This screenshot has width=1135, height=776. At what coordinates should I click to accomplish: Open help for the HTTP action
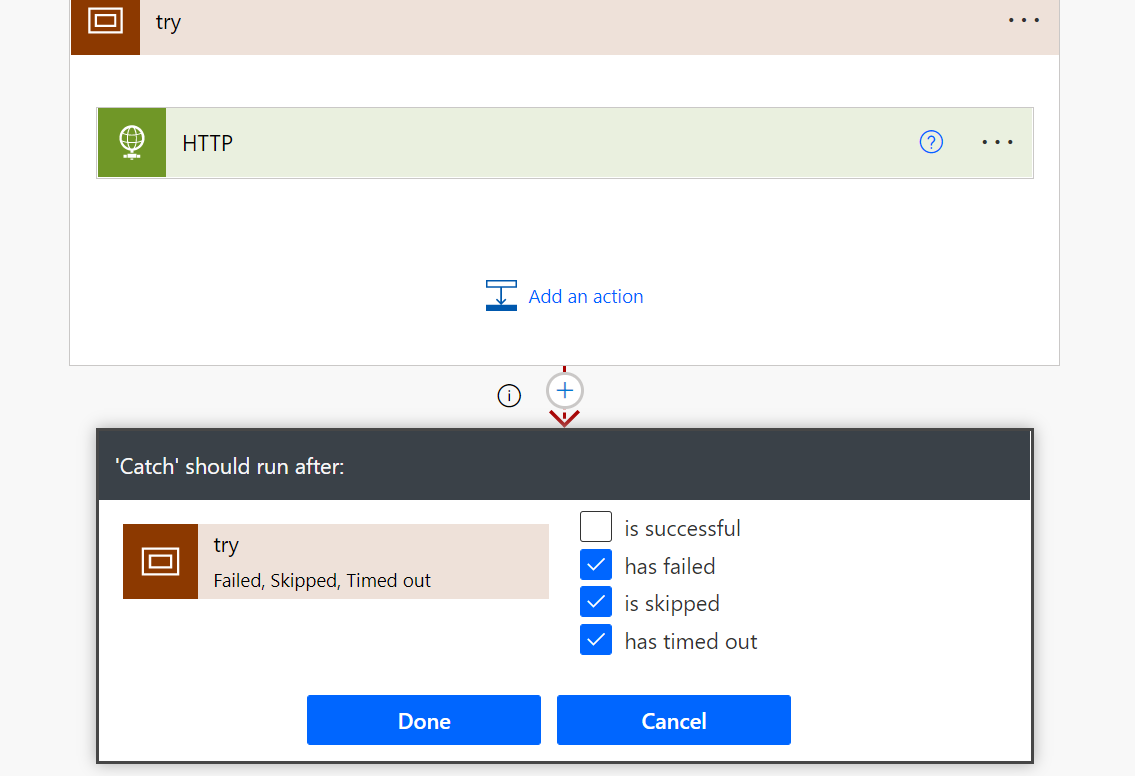(931, 143)
